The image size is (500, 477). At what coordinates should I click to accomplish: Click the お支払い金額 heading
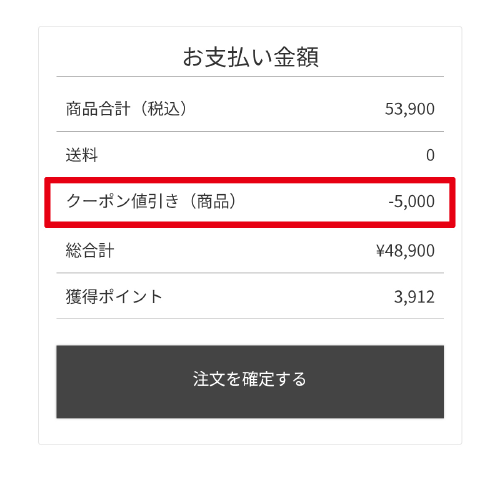pyautogui.click(x=251, y=57)
